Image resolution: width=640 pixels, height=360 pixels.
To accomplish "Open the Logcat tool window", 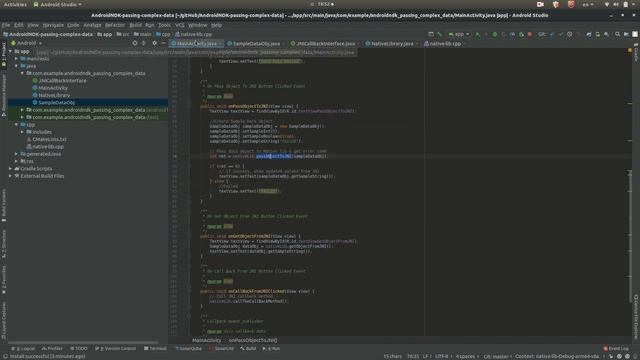I will tap(23, 349).
